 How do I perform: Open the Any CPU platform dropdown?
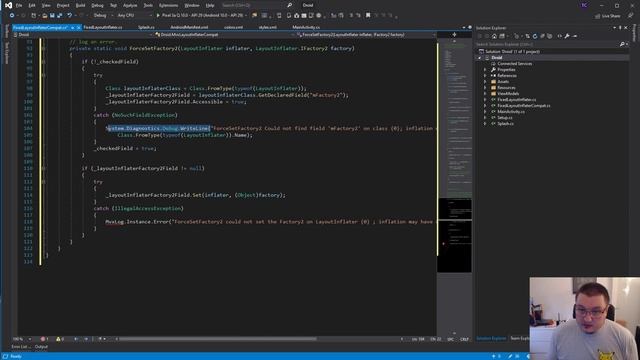point(134,16)
